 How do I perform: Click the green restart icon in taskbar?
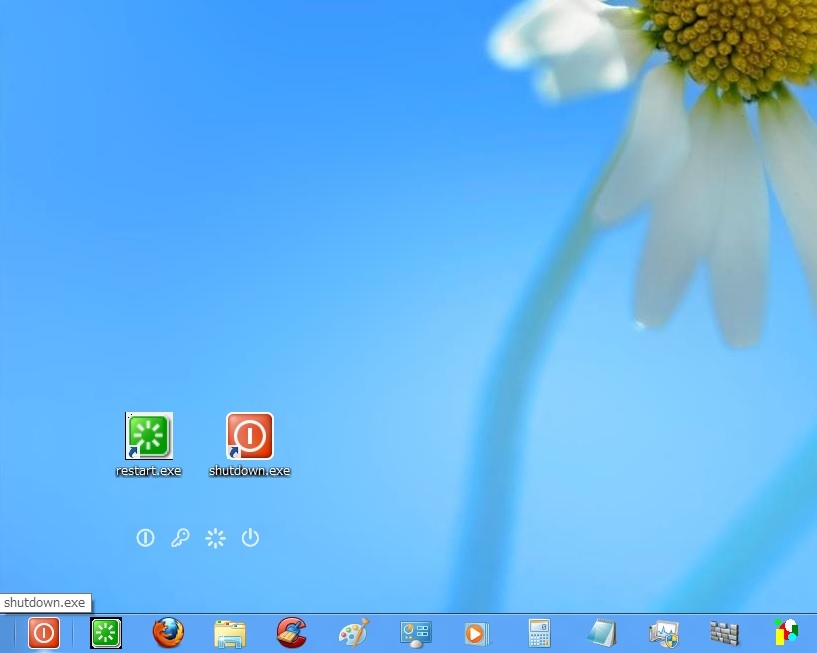106,632
